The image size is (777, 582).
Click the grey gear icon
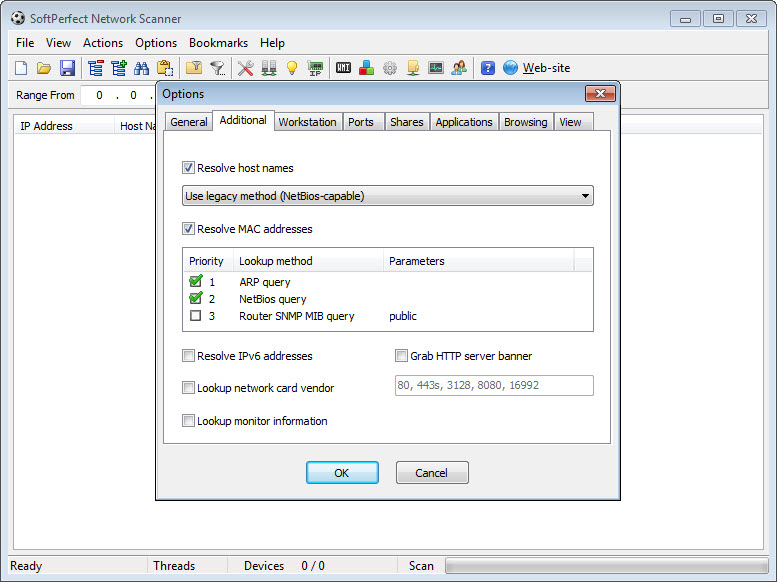point(390,68)
